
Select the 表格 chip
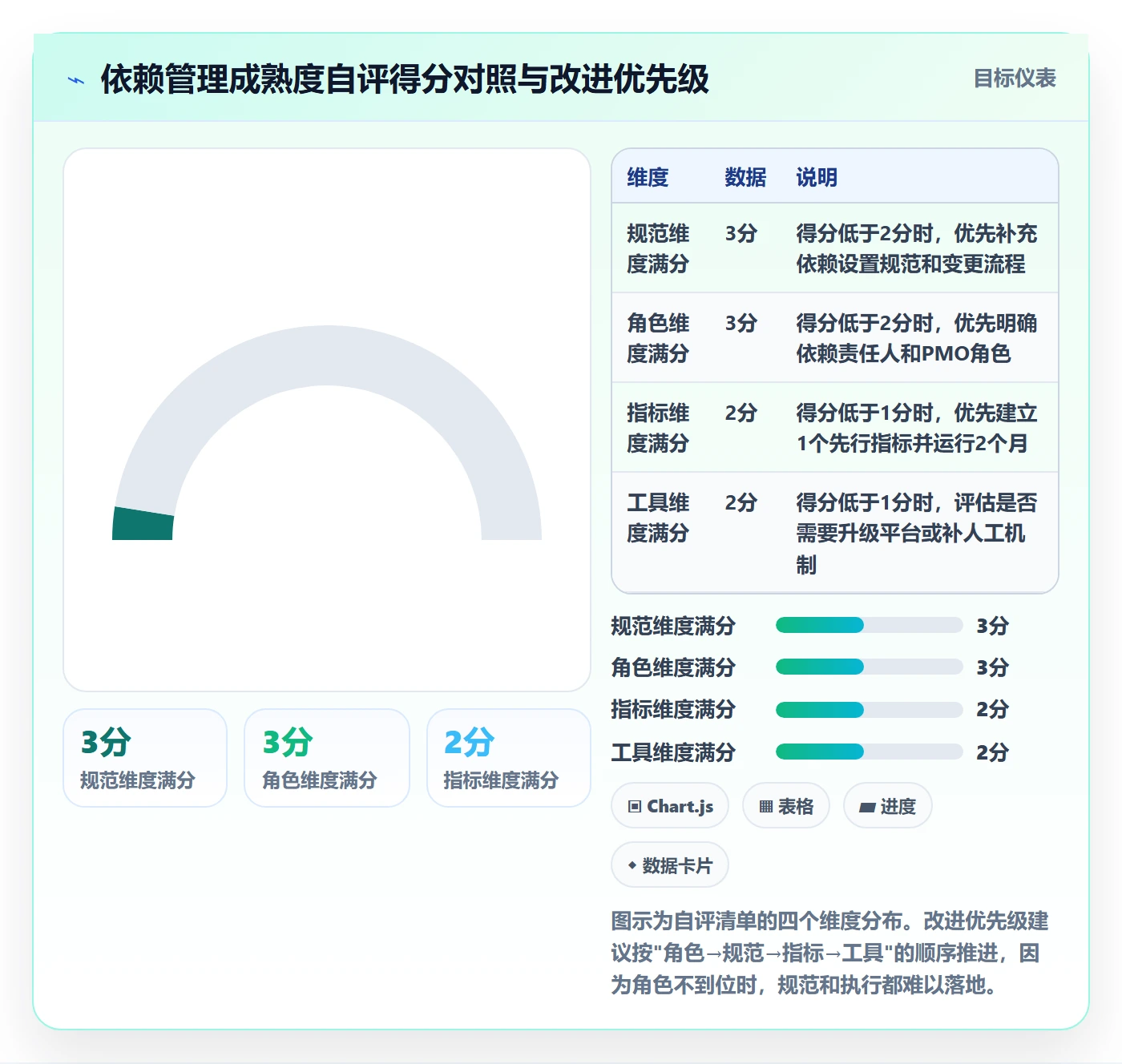pyautogui.click(x=786, y=806)
